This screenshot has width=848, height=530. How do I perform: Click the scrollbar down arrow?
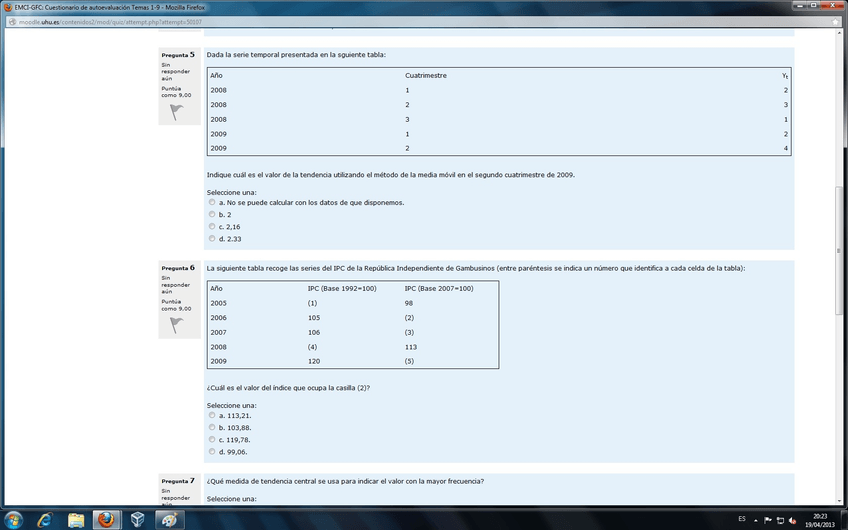tap(839, 501)
